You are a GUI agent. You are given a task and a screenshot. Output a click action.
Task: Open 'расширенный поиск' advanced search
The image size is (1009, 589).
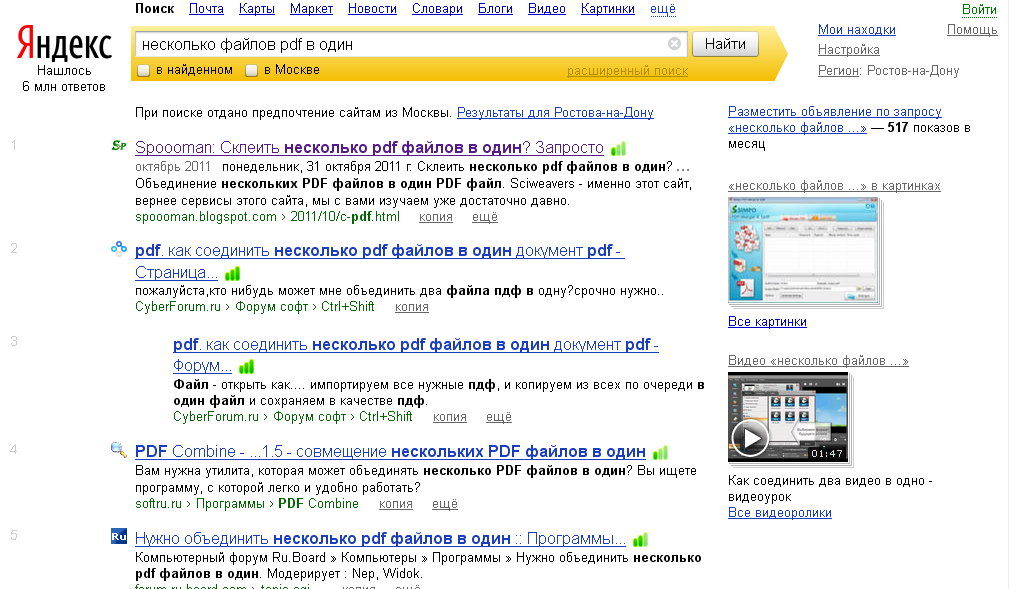point(627,71)
